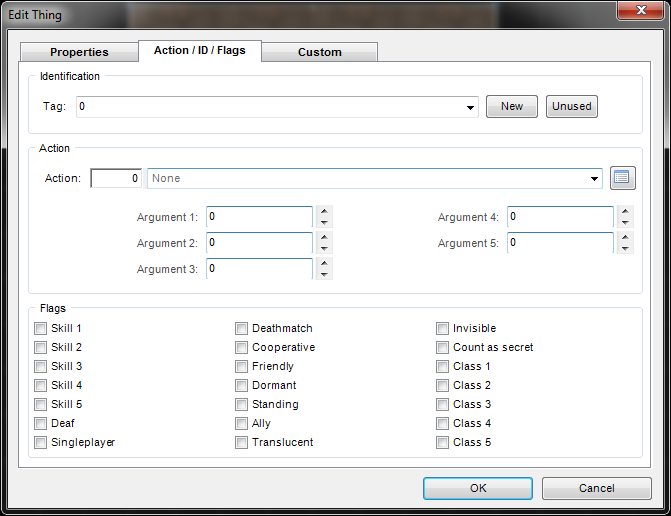Check the Cooperative flag

[x=241, y=347]
